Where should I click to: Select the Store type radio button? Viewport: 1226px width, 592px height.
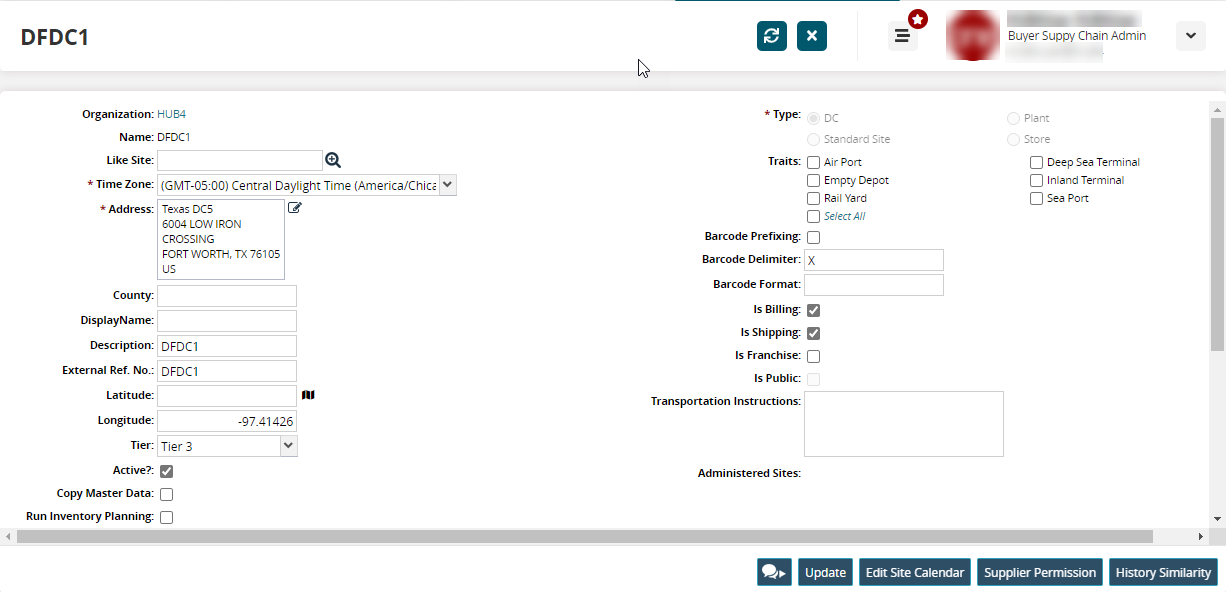click(x=1013, y=139)
